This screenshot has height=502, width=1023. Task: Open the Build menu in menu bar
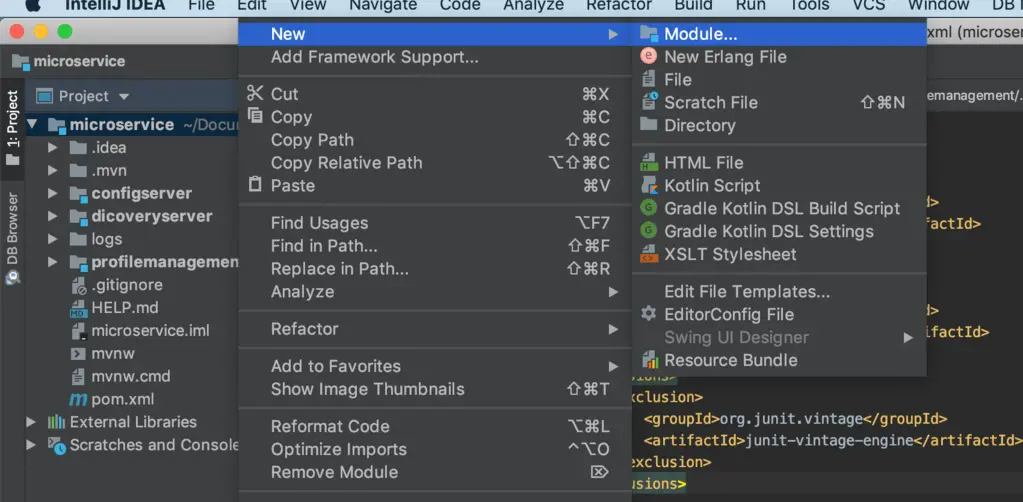coord(693,5)
